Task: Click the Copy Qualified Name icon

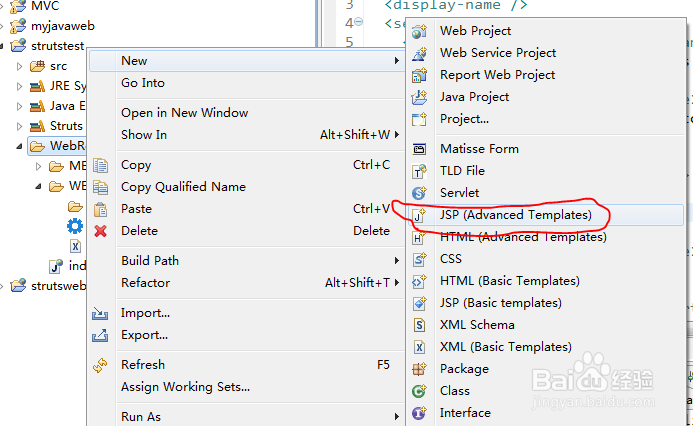Action: 100,187
